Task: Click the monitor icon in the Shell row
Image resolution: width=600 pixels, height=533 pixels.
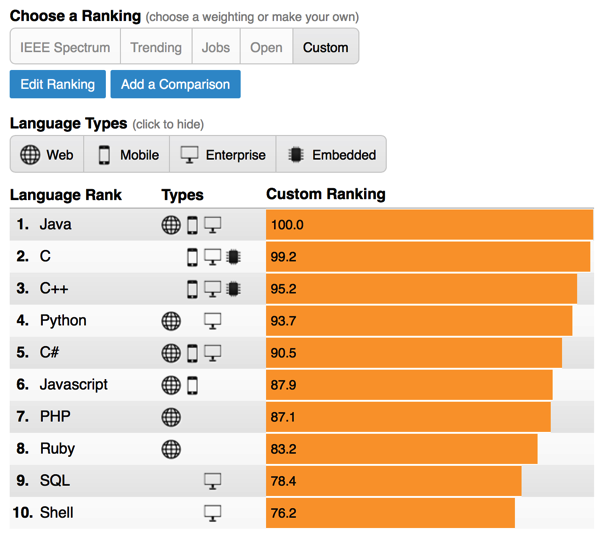Action: tap(212, 513)
